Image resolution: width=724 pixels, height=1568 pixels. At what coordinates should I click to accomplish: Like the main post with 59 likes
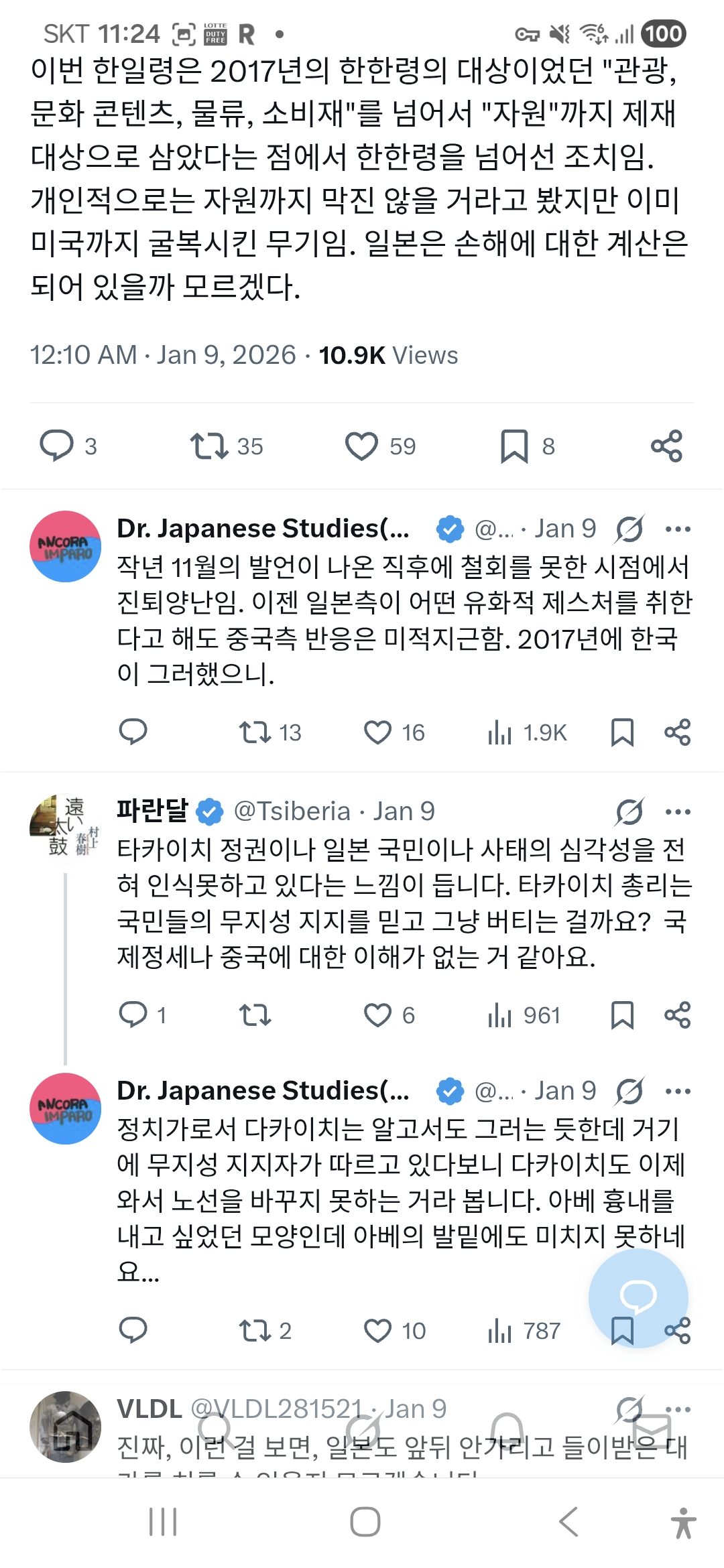[x=361, y=446]
